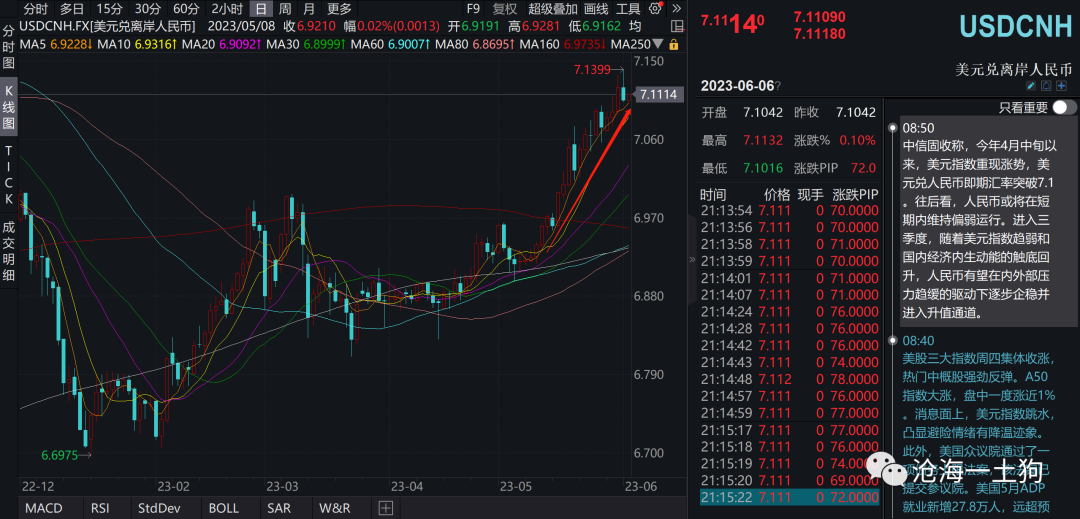
Task: Switch to the 2小时 timeframe
Action: (227, 9)
